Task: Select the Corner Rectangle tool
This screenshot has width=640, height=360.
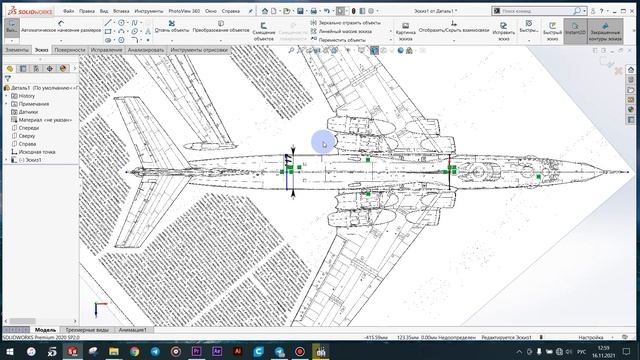Action: 108,31
